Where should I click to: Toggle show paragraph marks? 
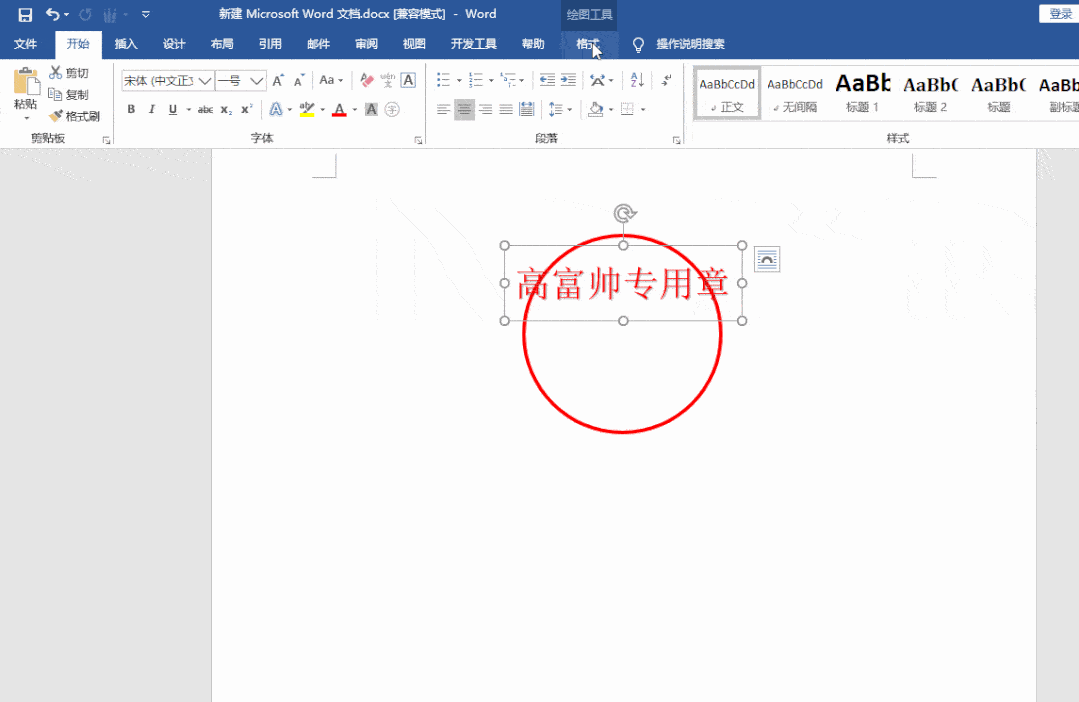[x=667, y=81]
